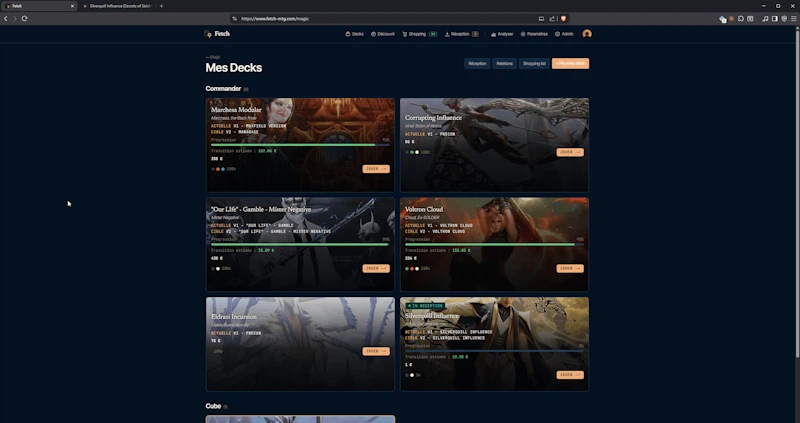Click the '18.55 €' transition estimate on Silverquill
Screen dimensions: 800x423
tap(460, 357)
